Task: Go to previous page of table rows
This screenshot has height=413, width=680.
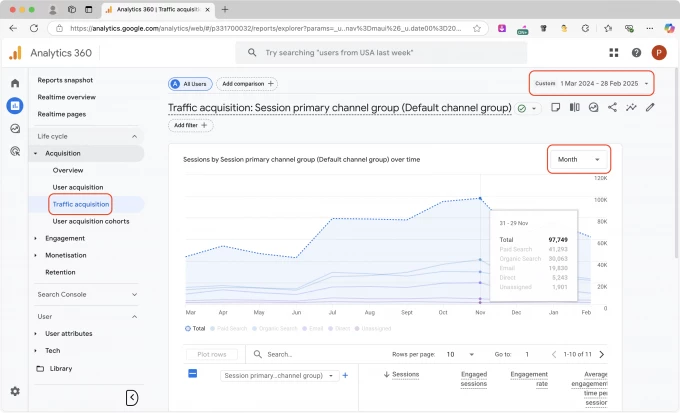Action: pyautogui.click(x=554, y=354)
